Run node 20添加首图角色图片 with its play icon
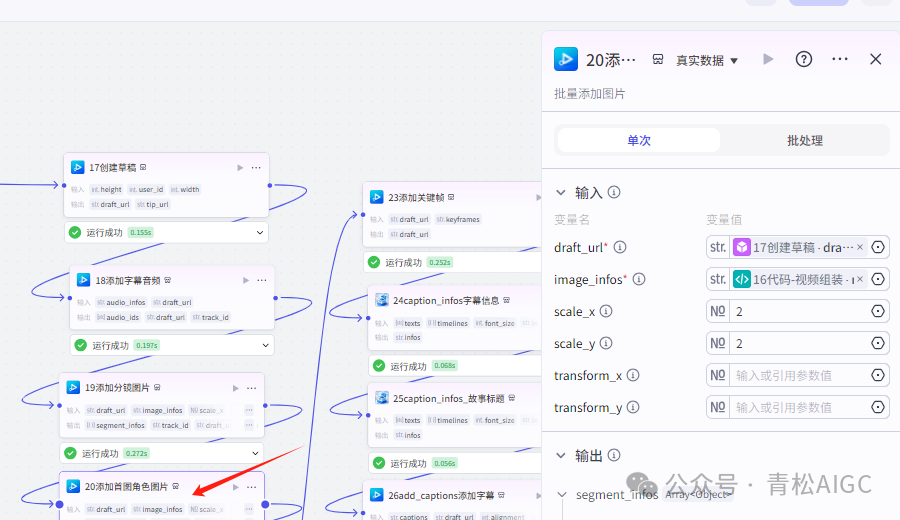The width and height of the screenshot is (900, 520). coord(235,487)
